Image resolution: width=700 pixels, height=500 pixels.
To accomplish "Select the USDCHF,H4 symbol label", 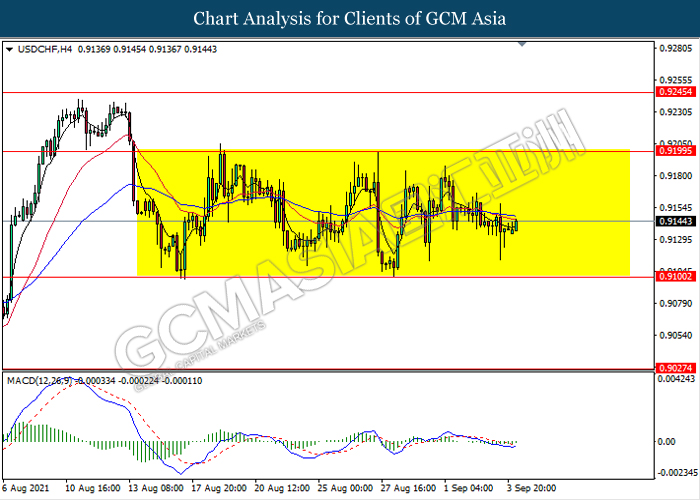I will [x=45, y=50].
